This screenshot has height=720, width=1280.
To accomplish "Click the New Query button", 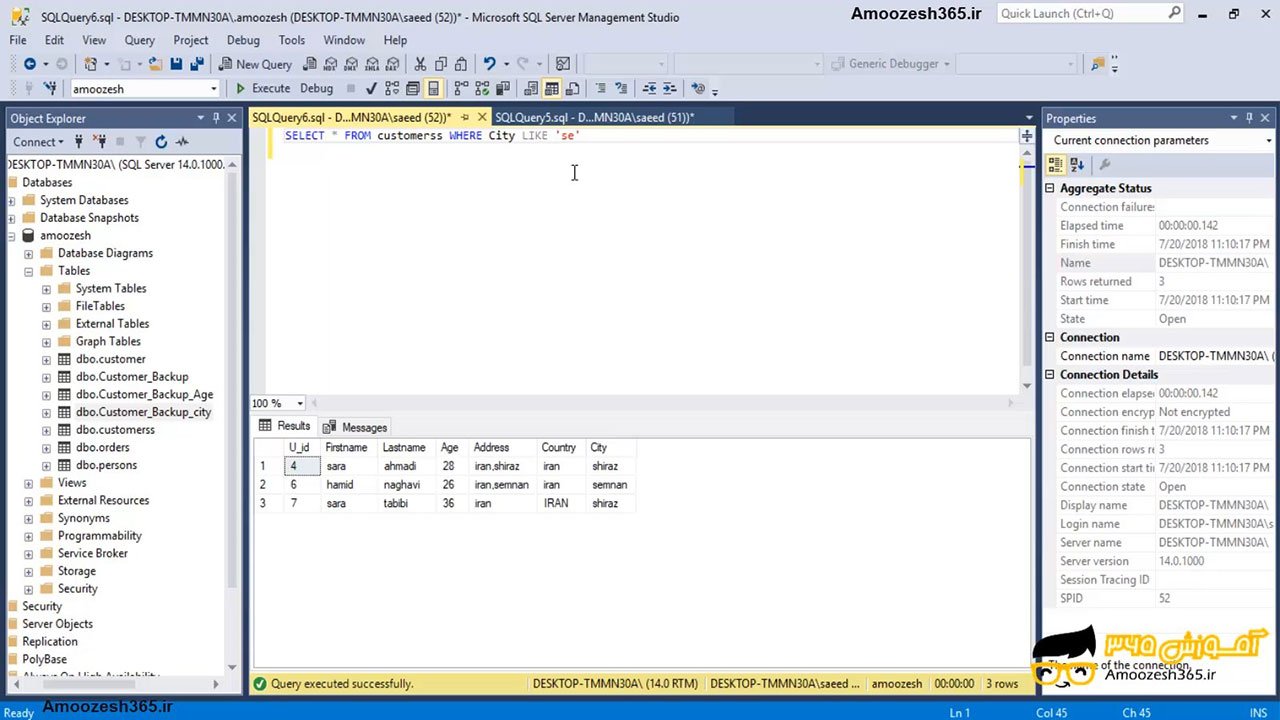I will (255, 64).
